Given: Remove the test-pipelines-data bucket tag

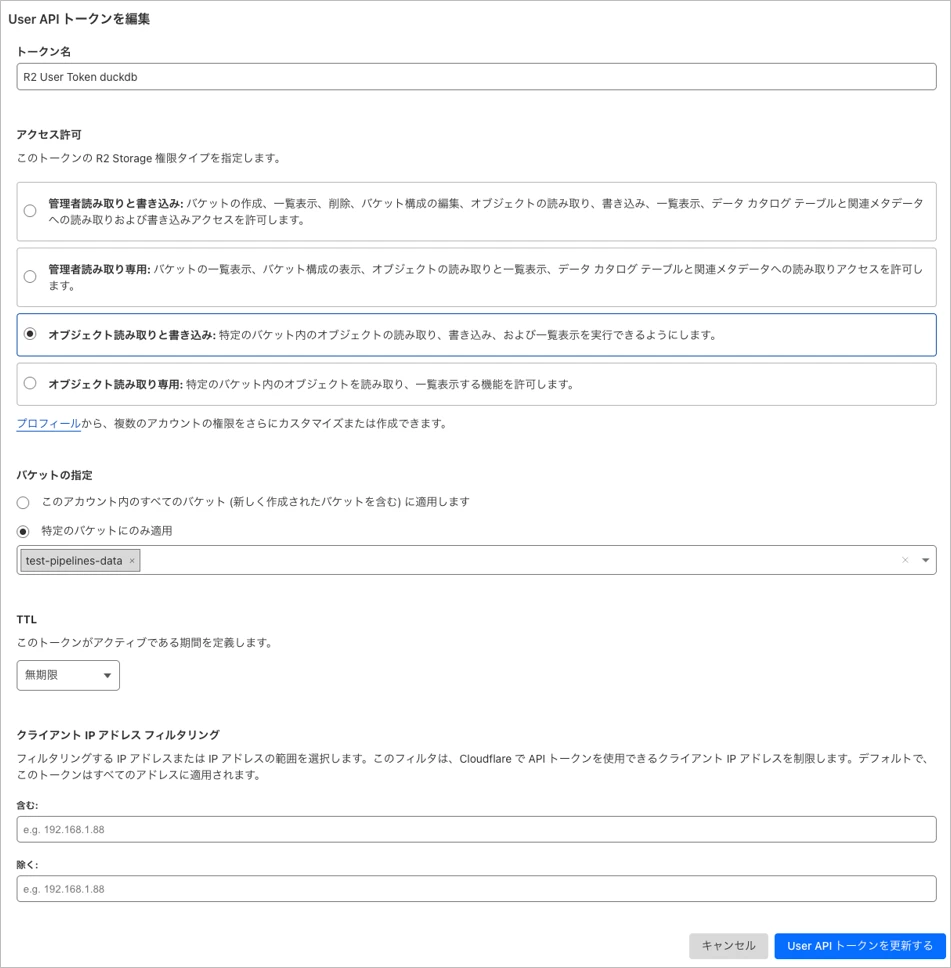Looking at the screenshot, I should coord(132,561).
